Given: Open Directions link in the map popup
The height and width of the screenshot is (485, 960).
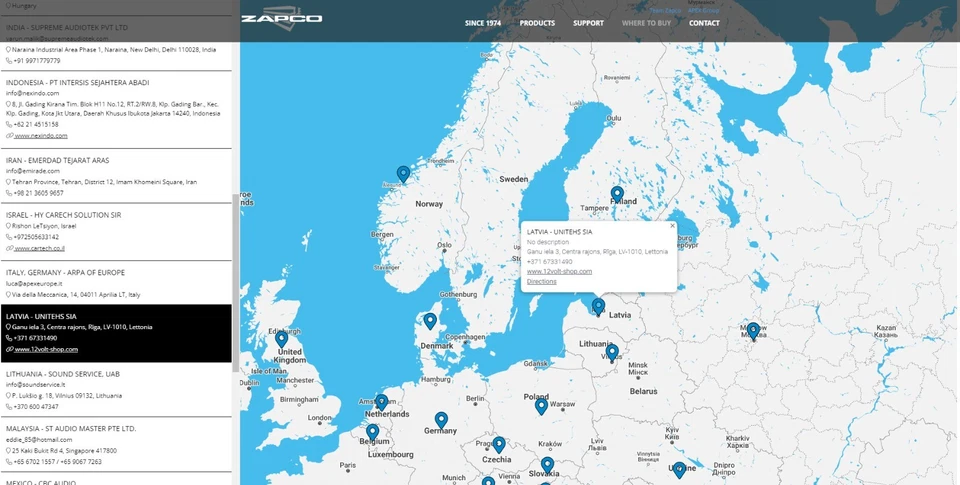Looking at the screenshot, I should point(541,282).
